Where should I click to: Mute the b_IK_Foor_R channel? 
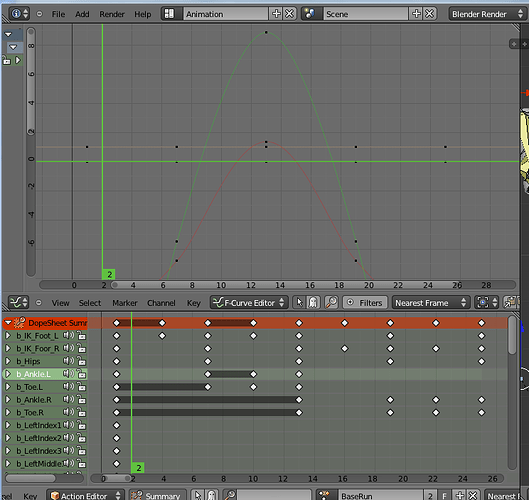click(68, 348)
